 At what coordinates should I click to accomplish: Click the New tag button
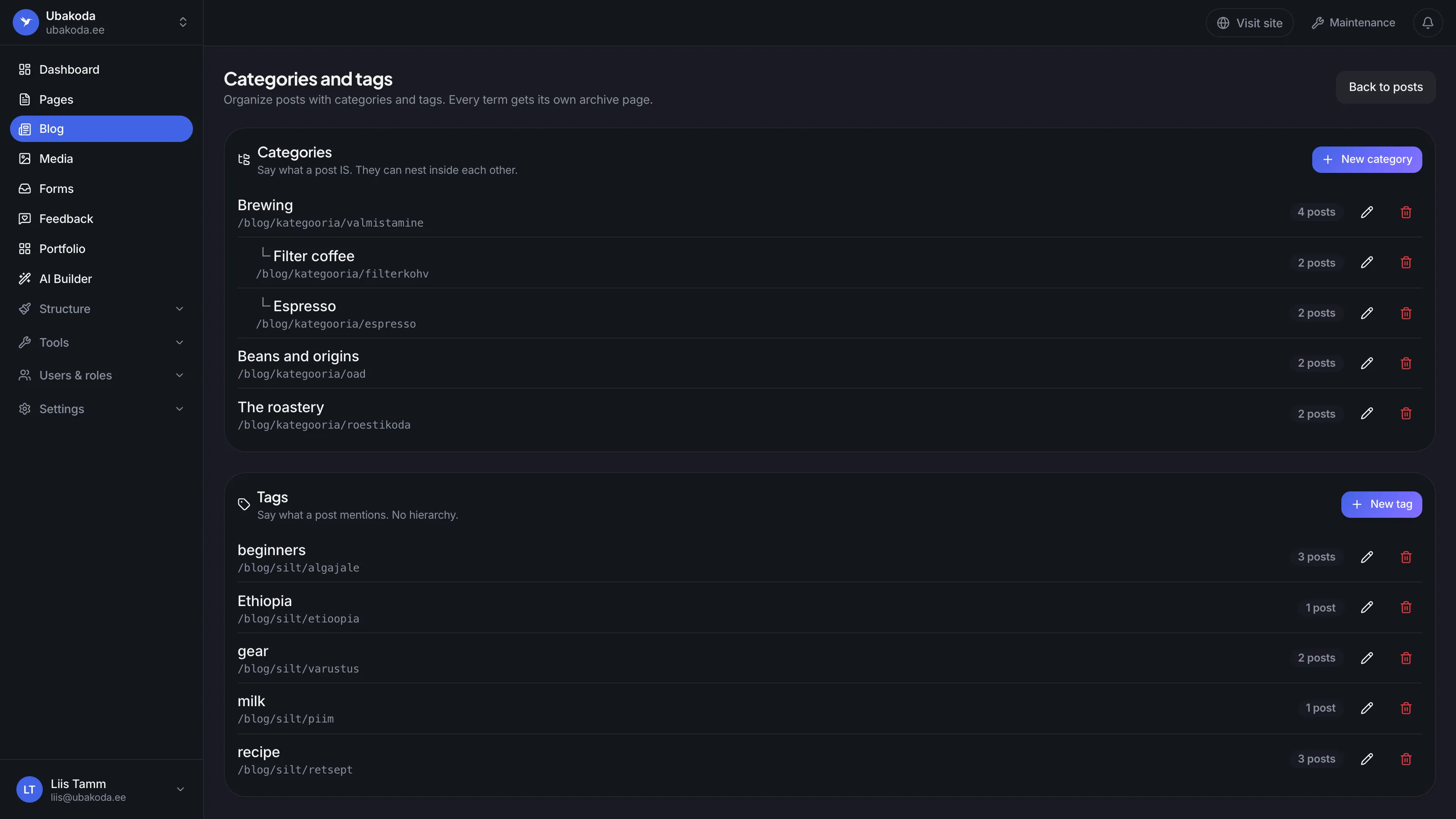click(1381, 505)
